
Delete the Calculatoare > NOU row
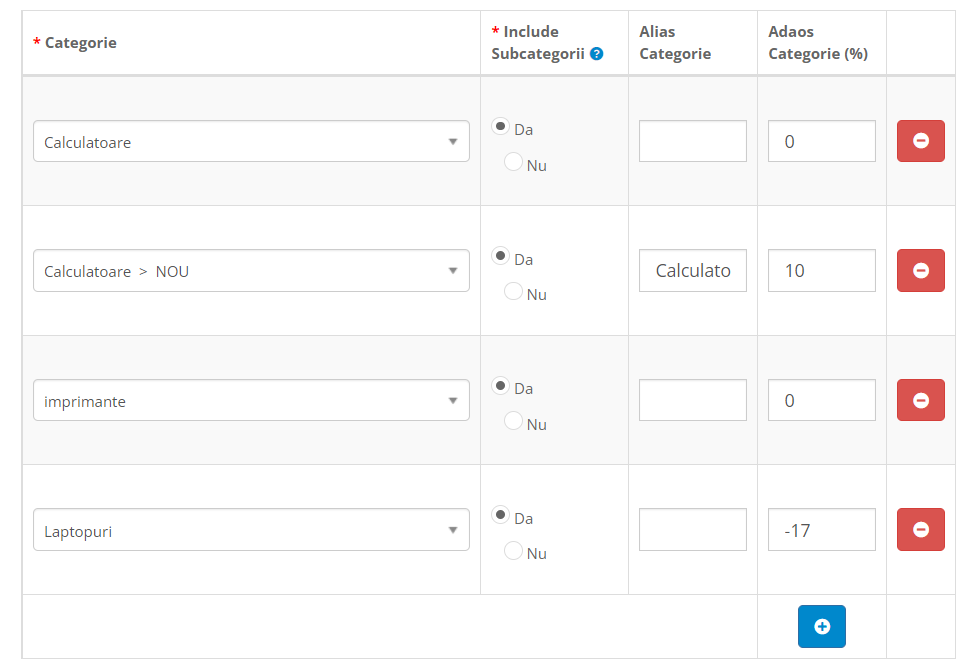pyautogui.click(x=920, y=270)
